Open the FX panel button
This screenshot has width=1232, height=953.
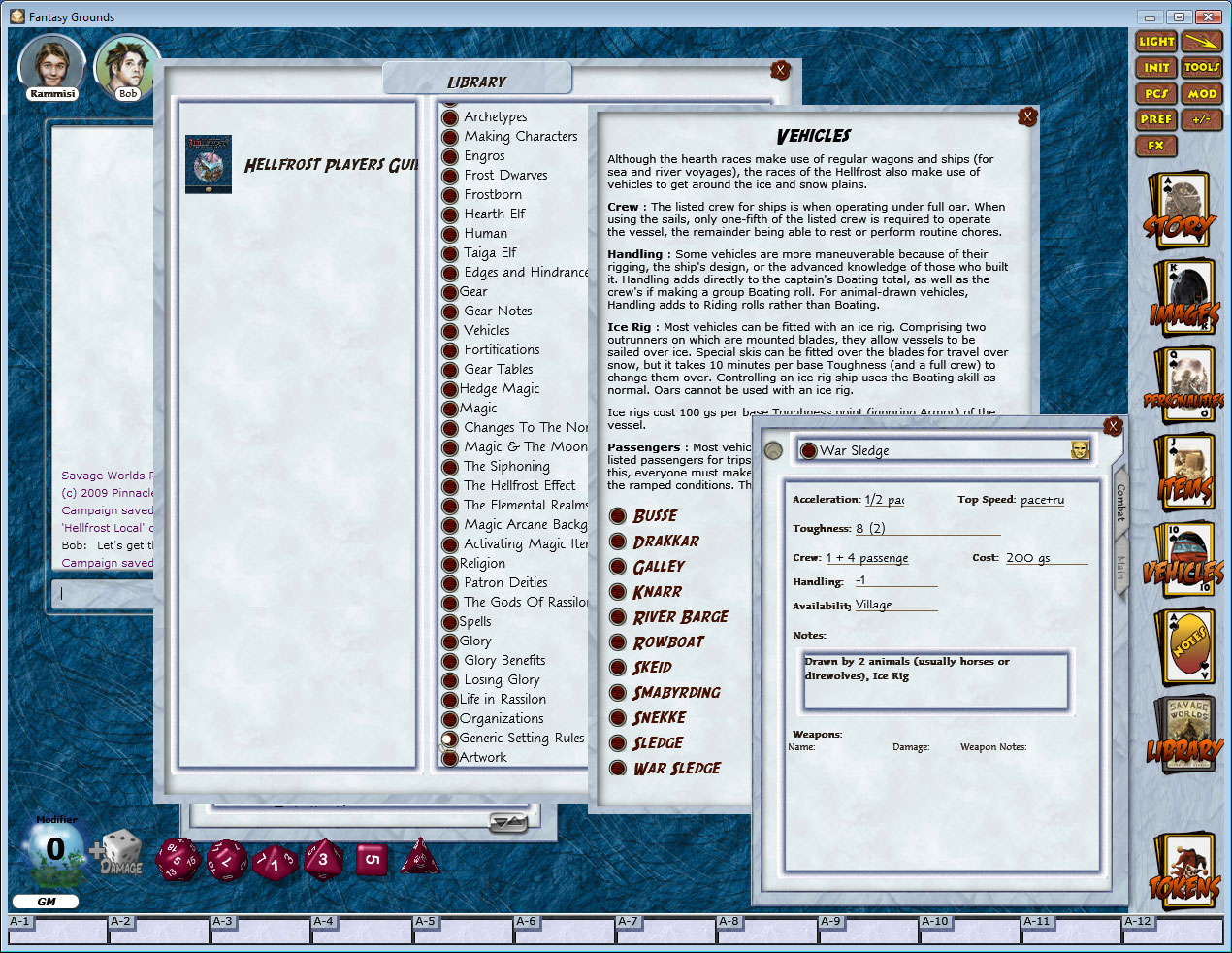(x=1154, y=147)
